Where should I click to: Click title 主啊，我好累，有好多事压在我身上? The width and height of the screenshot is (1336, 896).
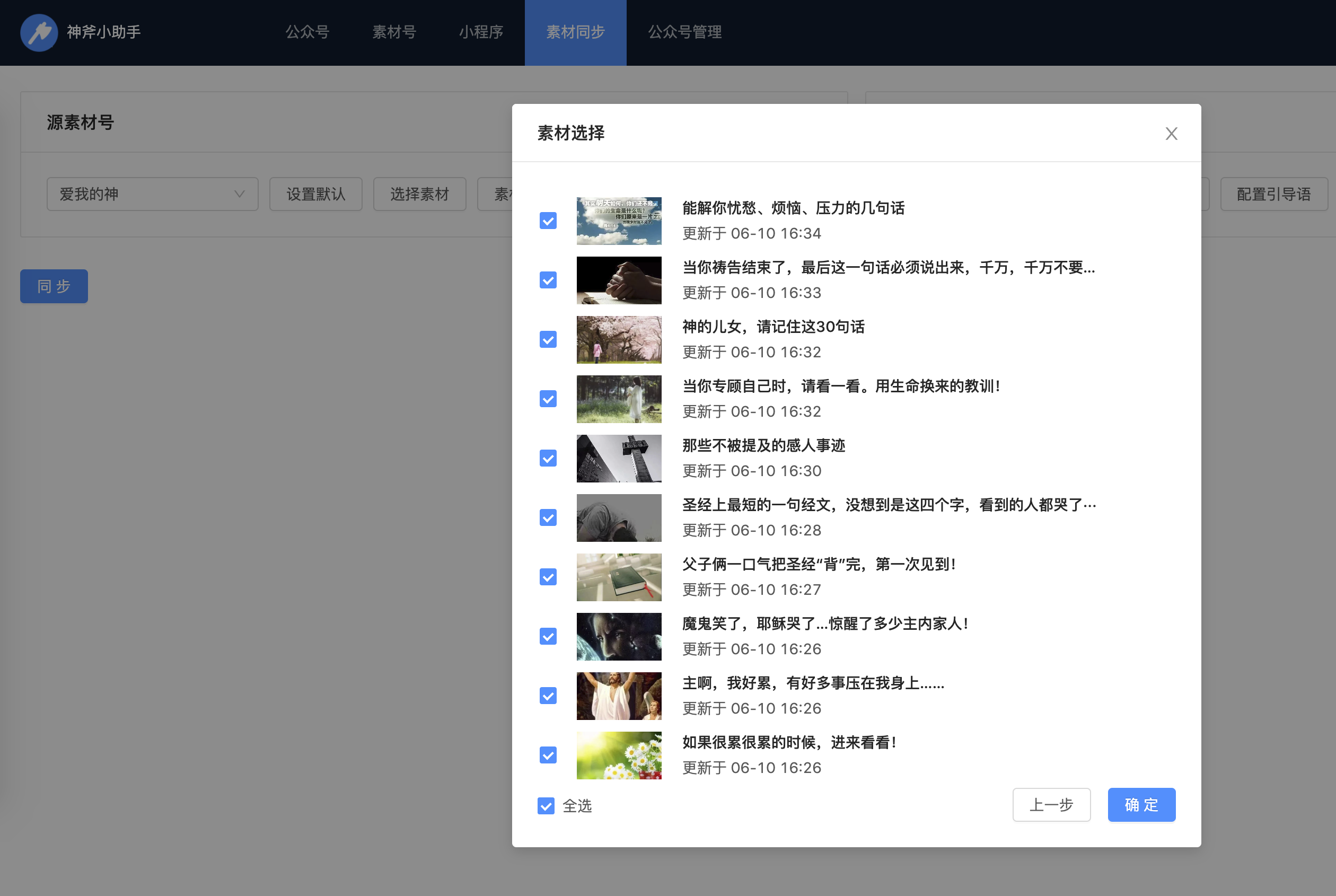point(813,684)
